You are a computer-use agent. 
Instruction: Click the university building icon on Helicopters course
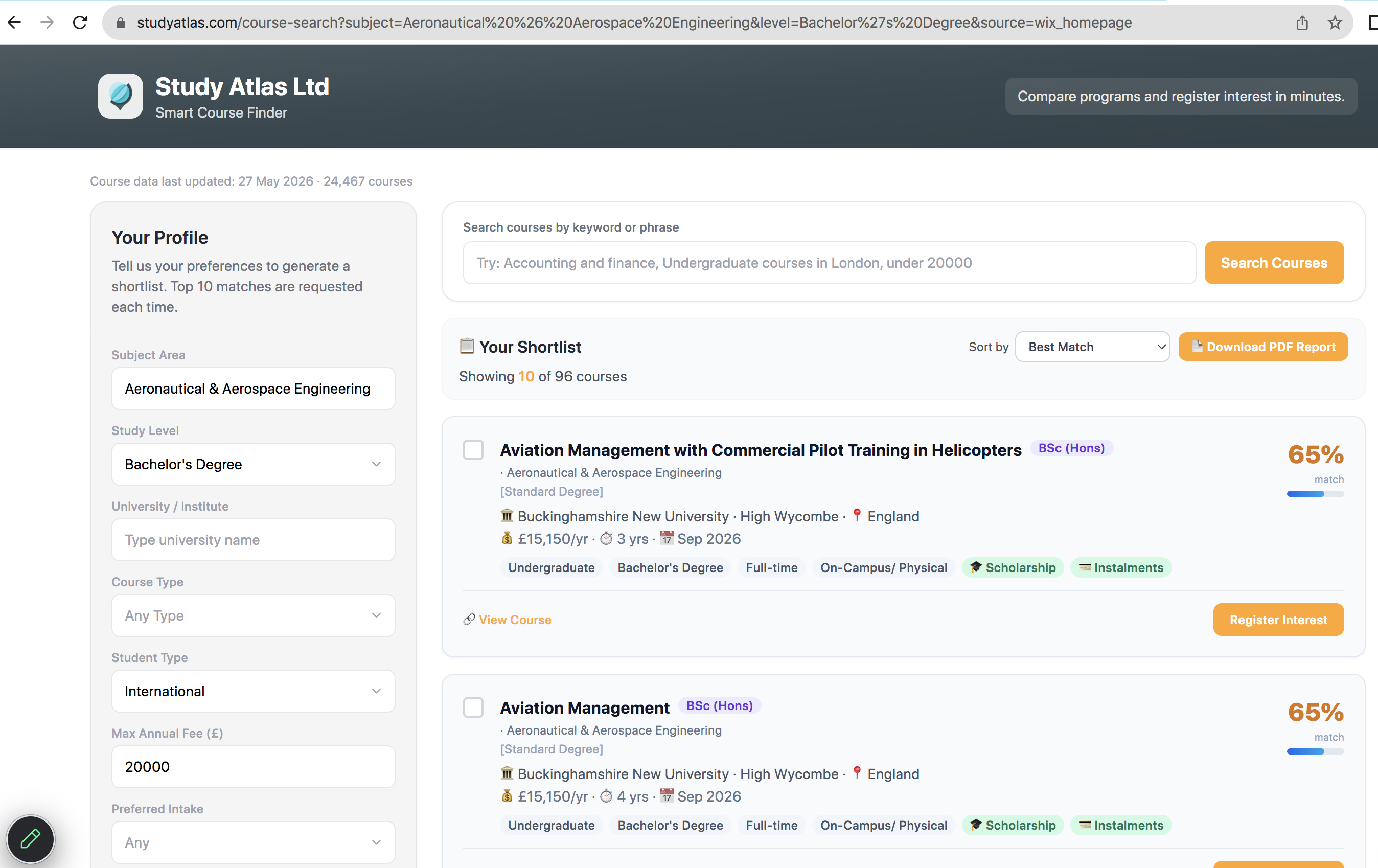[507, 516]
